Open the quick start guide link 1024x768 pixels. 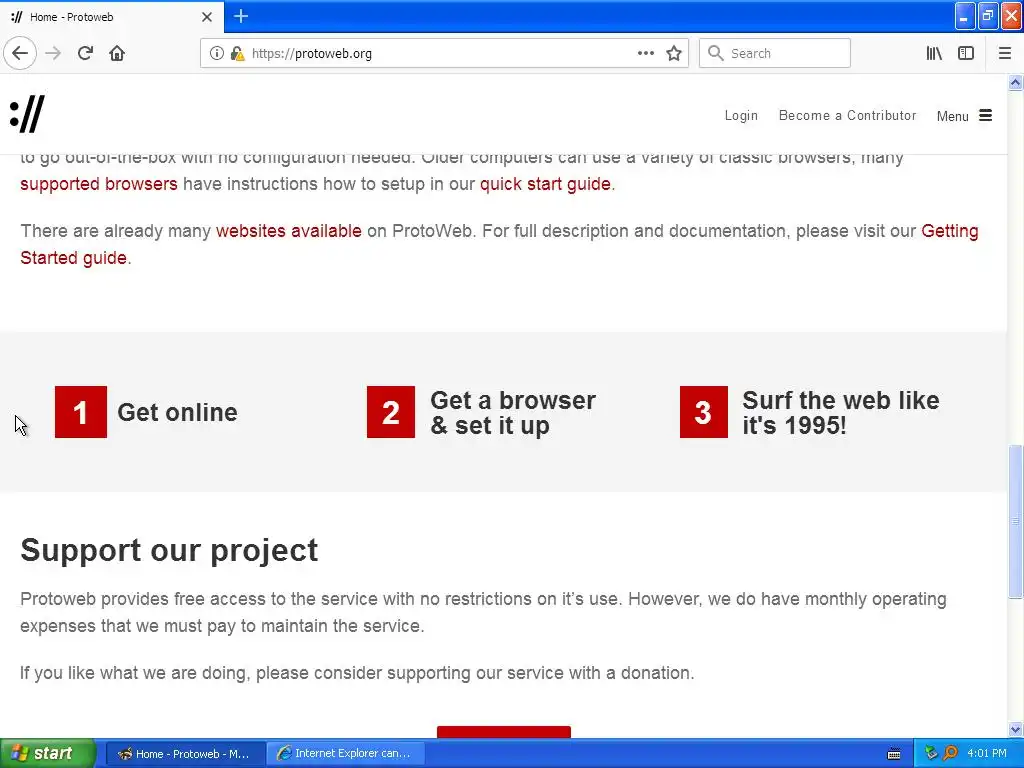[545, 184]
